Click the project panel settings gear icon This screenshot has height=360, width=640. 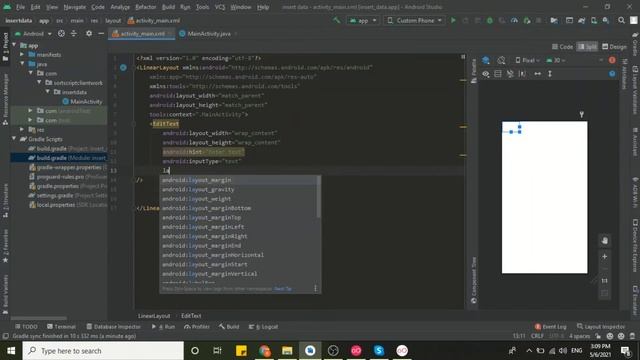tap(89, 34)
